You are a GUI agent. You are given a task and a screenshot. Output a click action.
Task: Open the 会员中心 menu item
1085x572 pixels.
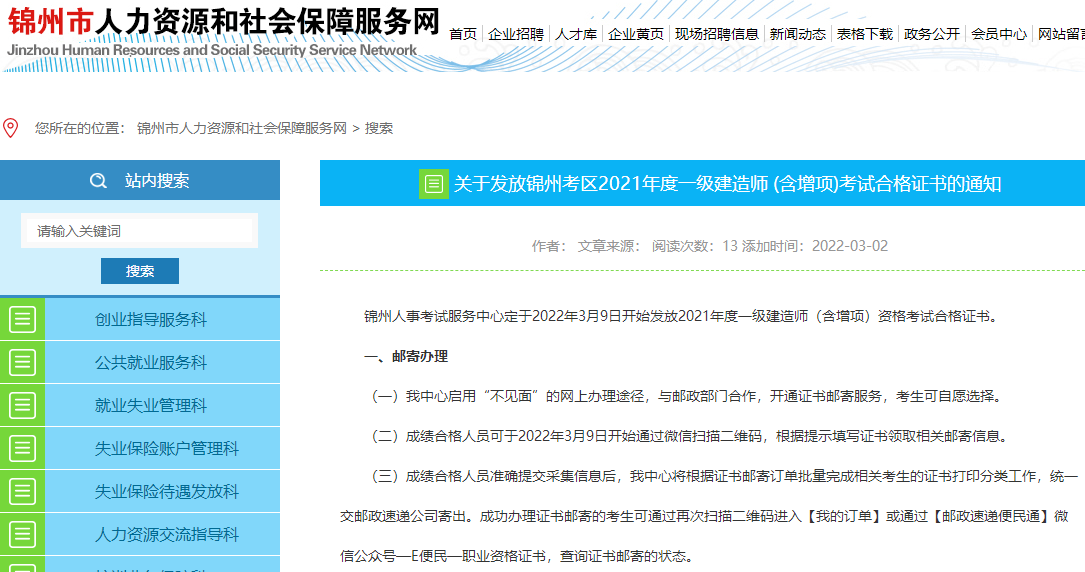(999, 34)
